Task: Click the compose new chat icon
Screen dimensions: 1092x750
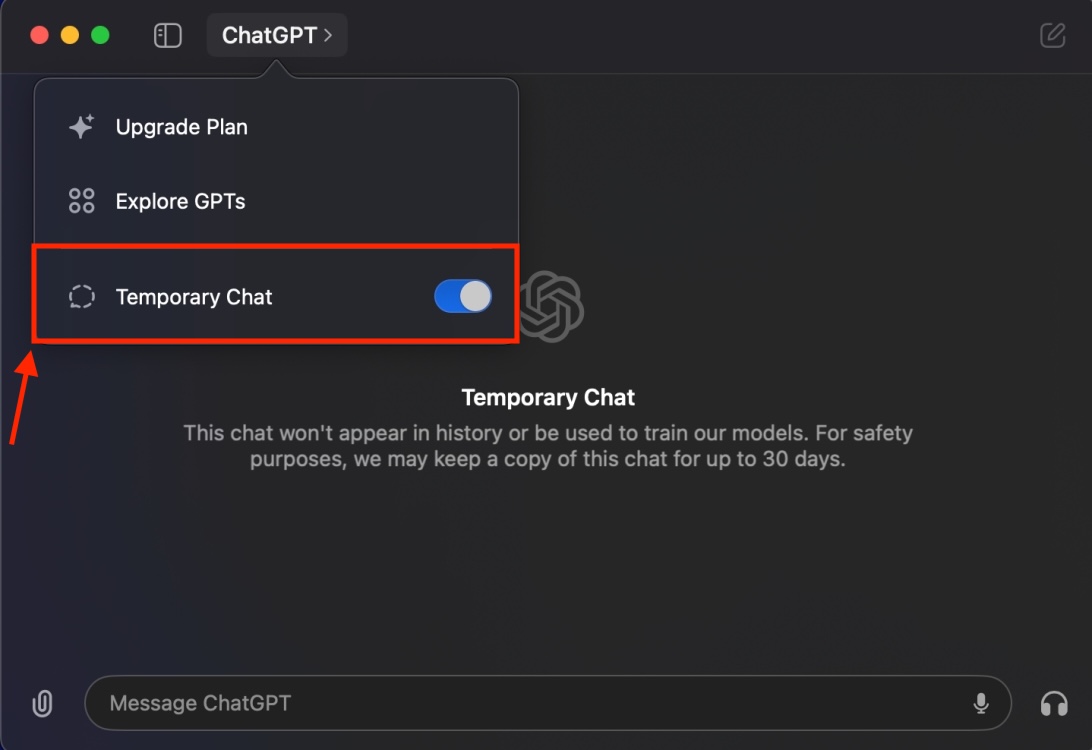Action: pyautogui.click(x=1052, y=35)
